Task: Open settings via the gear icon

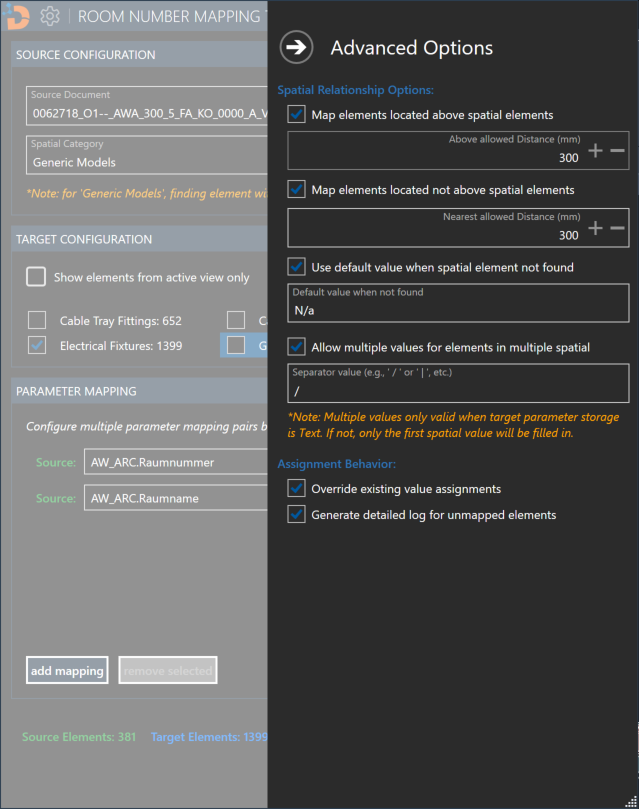Action: click(x=50, y=17)
